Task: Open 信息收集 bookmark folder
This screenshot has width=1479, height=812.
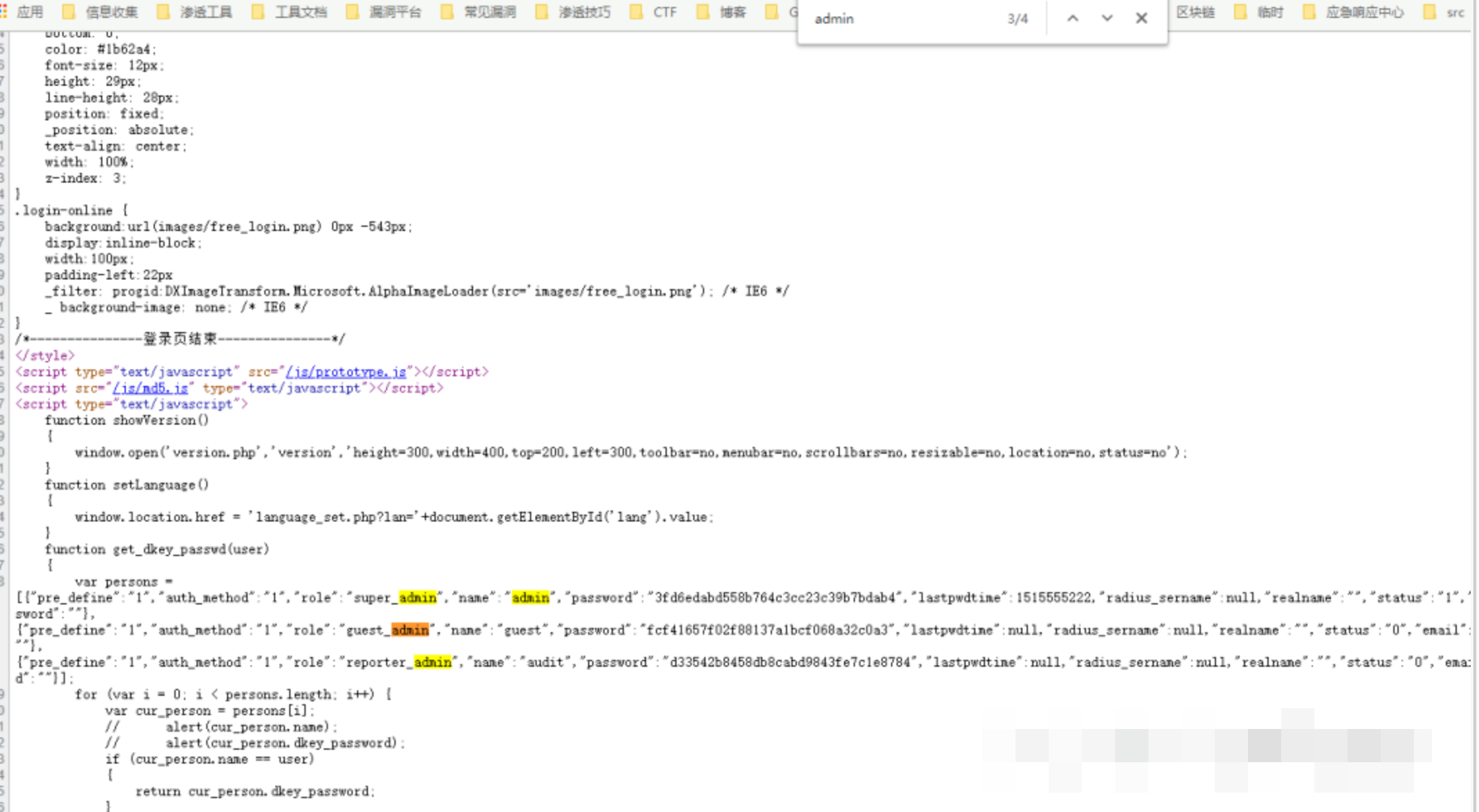Action: (x=101, y=12)
